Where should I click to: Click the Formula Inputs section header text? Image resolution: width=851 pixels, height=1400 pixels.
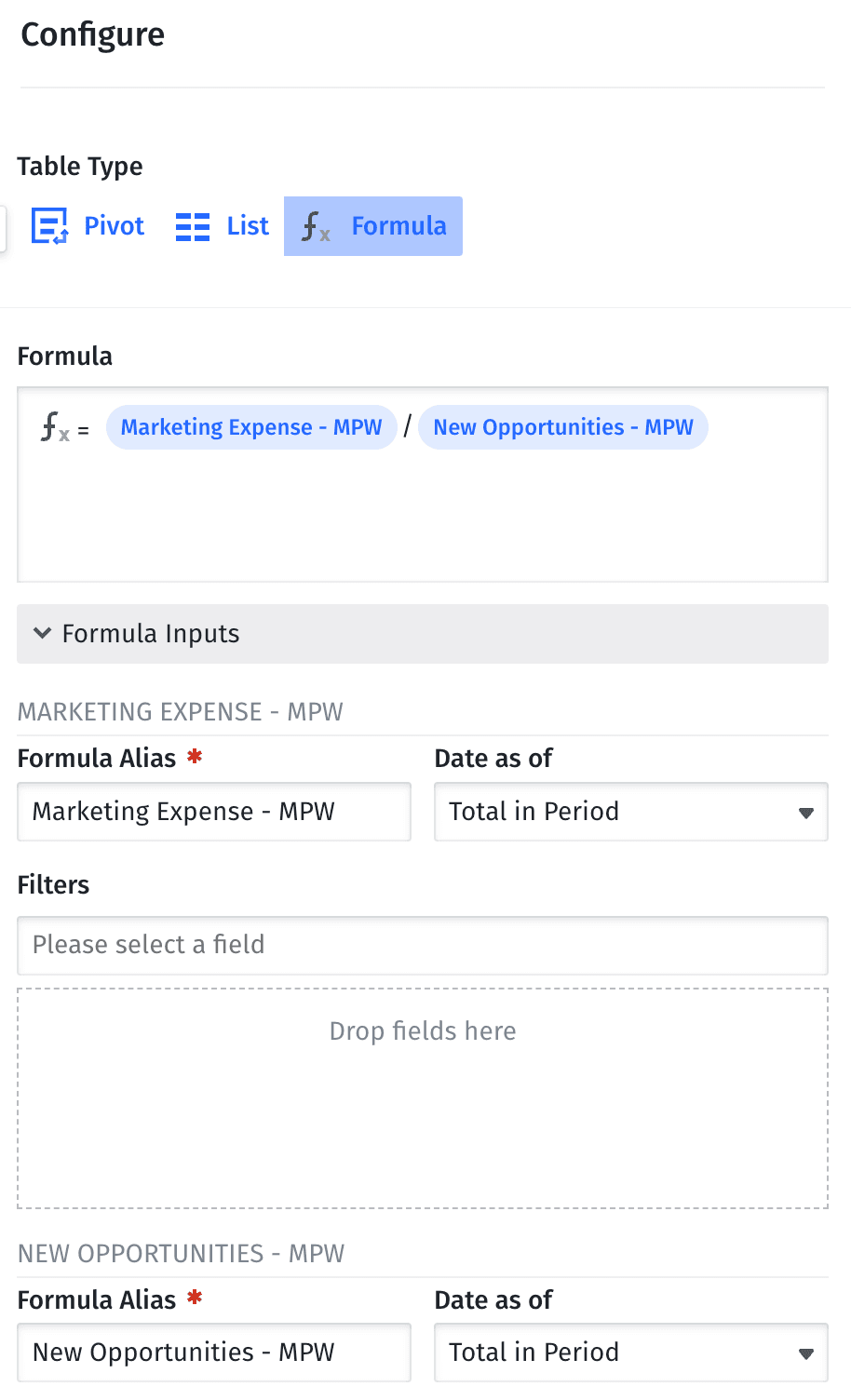[x=151, y=634]
